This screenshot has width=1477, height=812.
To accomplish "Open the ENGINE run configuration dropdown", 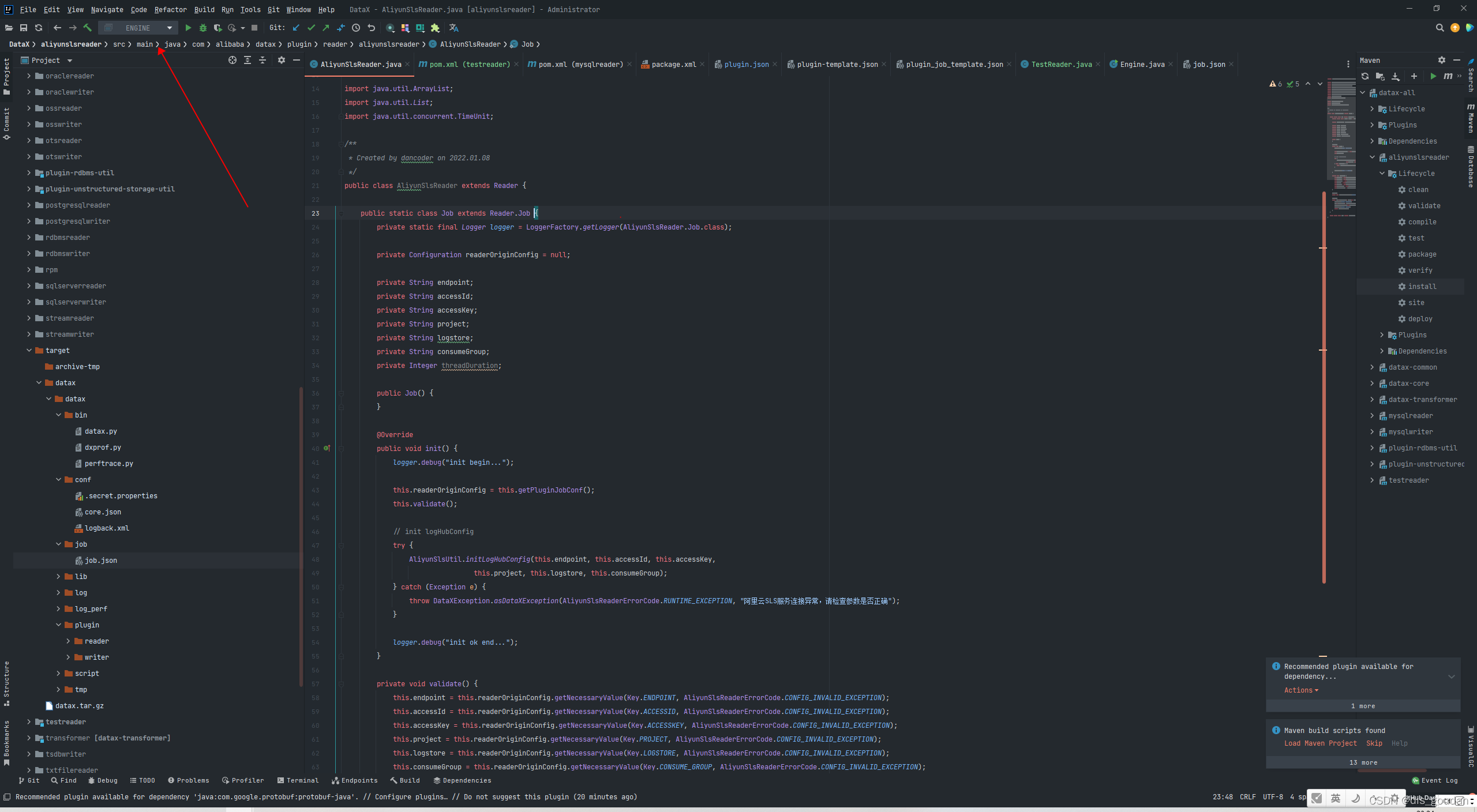I will [138, 28].
